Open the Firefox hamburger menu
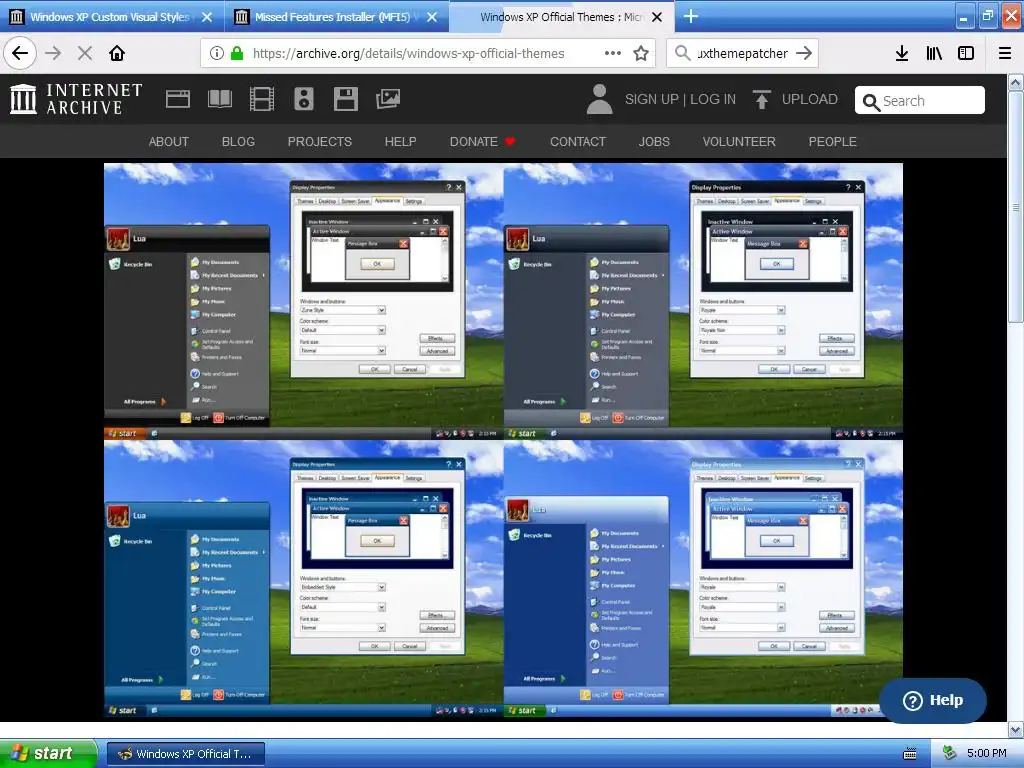The image size is (1024, 768). point(1005,54)
